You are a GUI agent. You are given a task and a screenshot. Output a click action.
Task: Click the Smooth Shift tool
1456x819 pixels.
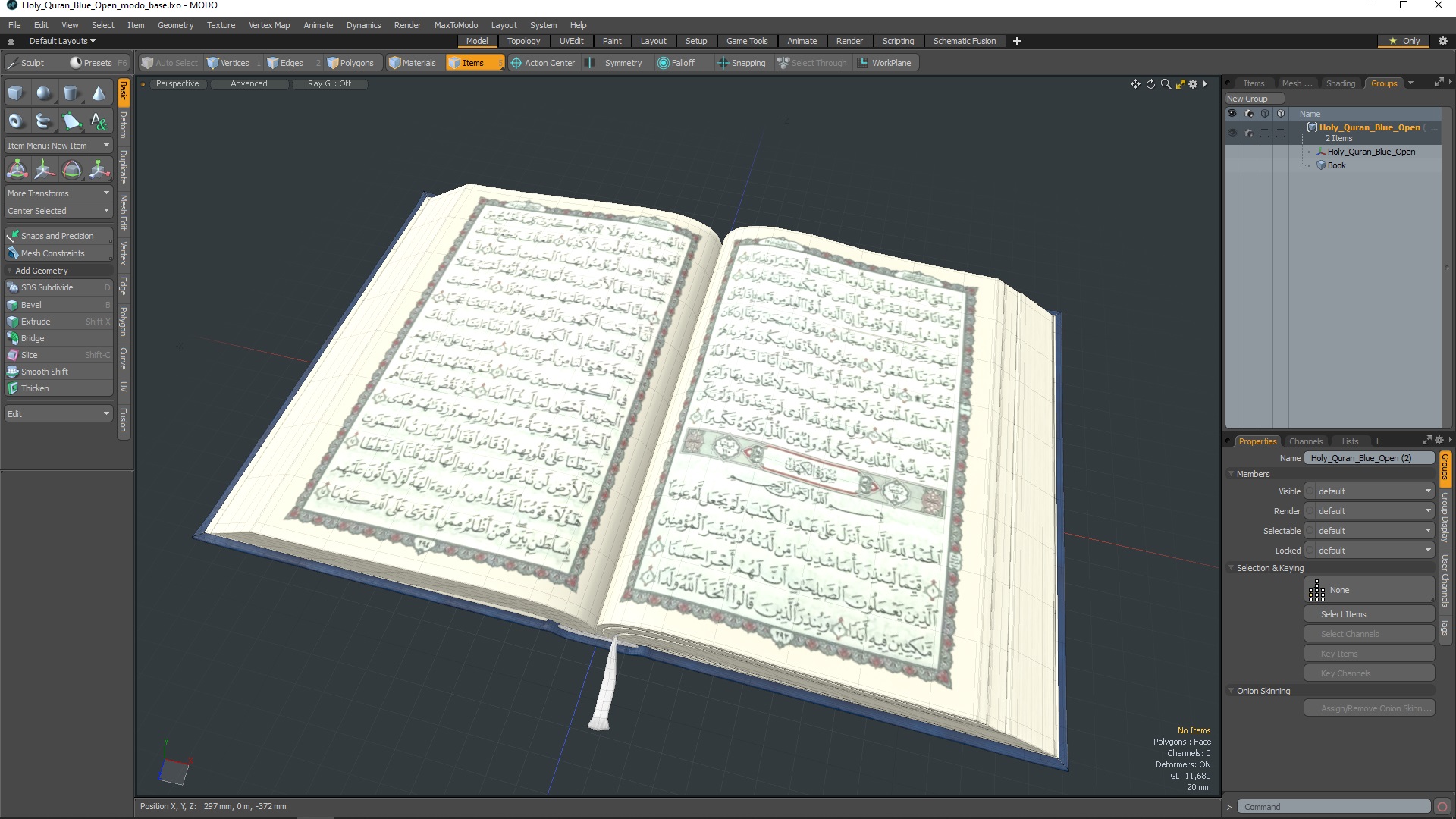pyautogui.click(x=58, y=372)
